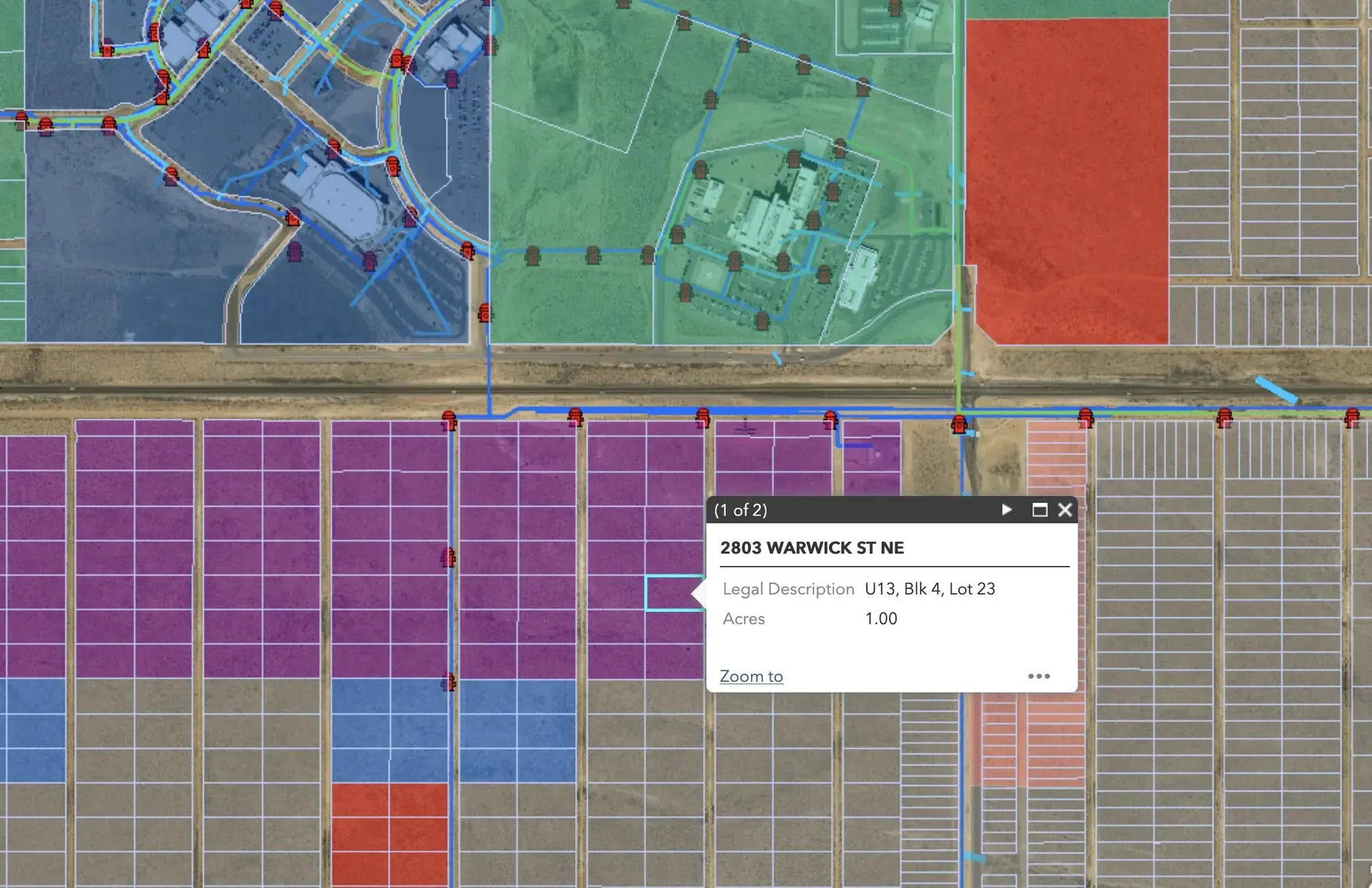Click the Zoom to link
The width and height of the screenshot is (1372, 888).
point(750,676)
